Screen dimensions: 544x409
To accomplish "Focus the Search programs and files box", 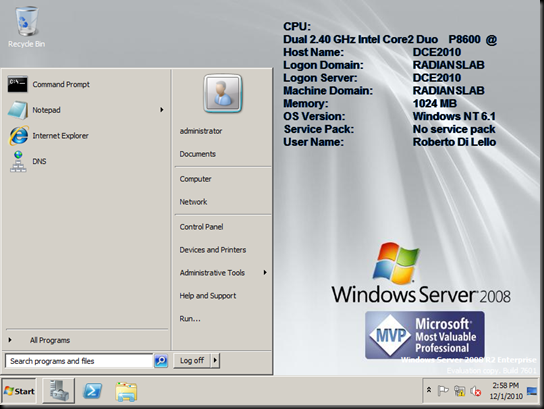I will point(79,361).
